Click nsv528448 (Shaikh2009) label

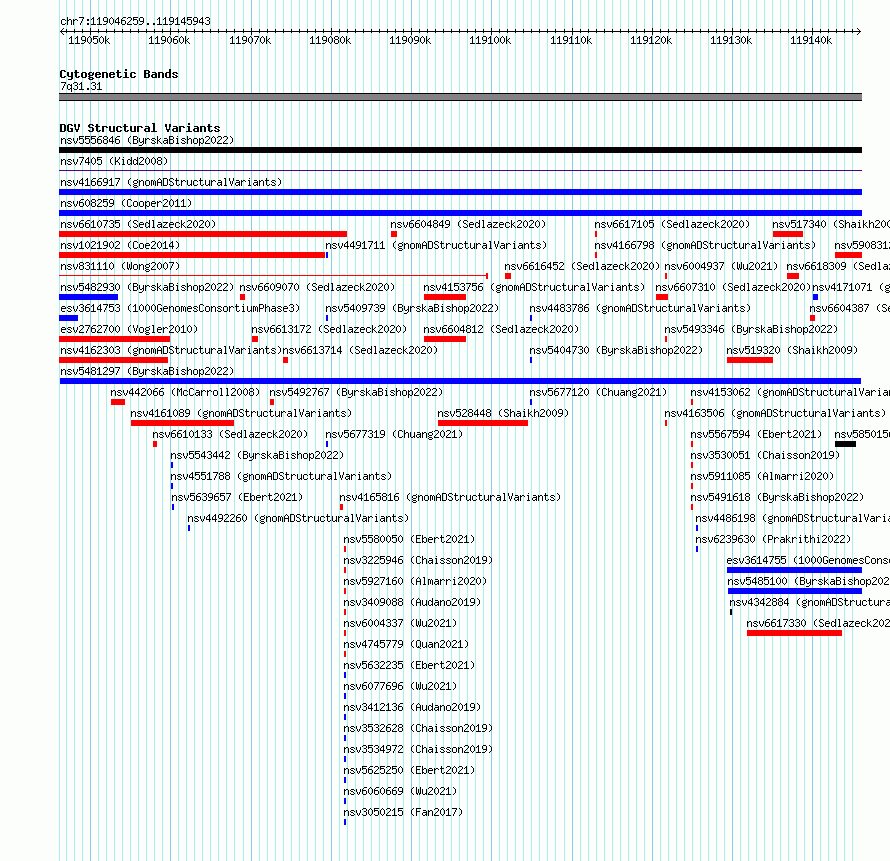tap(503, 413)
